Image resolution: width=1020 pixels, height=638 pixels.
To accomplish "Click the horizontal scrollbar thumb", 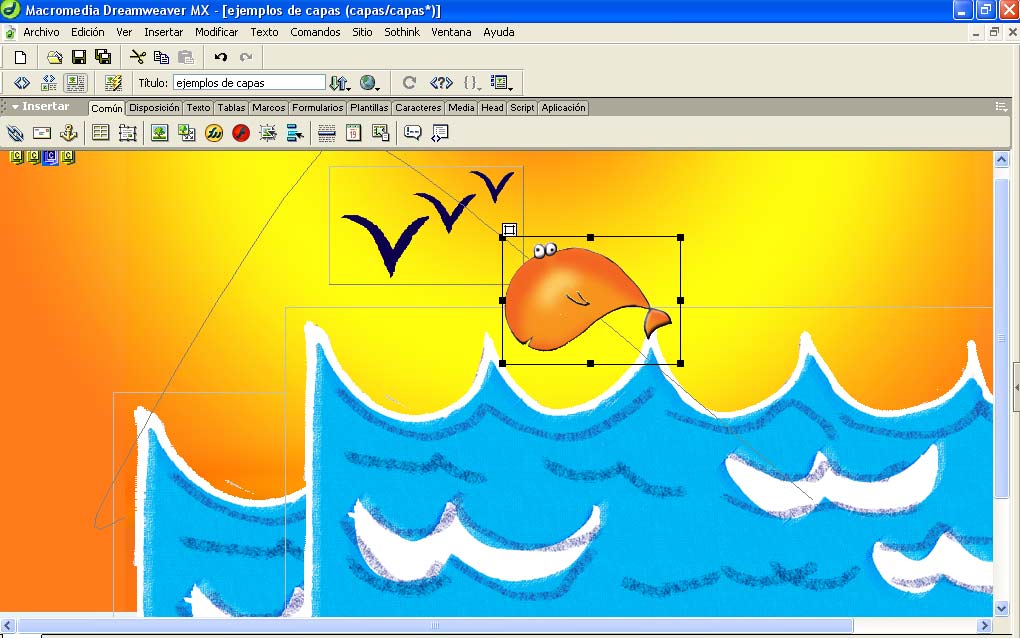I will (435, 626).
